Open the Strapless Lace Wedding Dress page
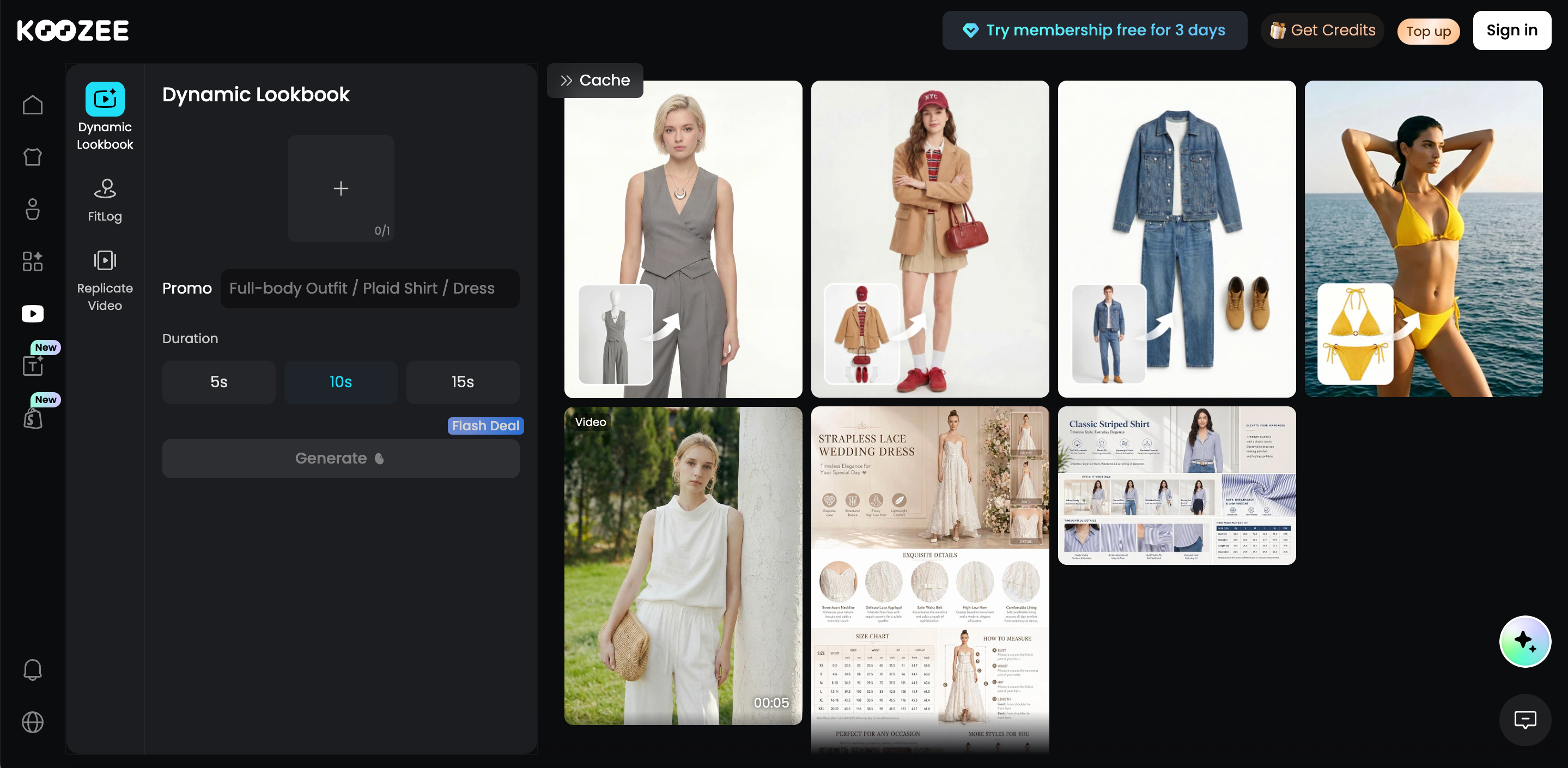This screenshot has height=768, width=1568. 930,581
